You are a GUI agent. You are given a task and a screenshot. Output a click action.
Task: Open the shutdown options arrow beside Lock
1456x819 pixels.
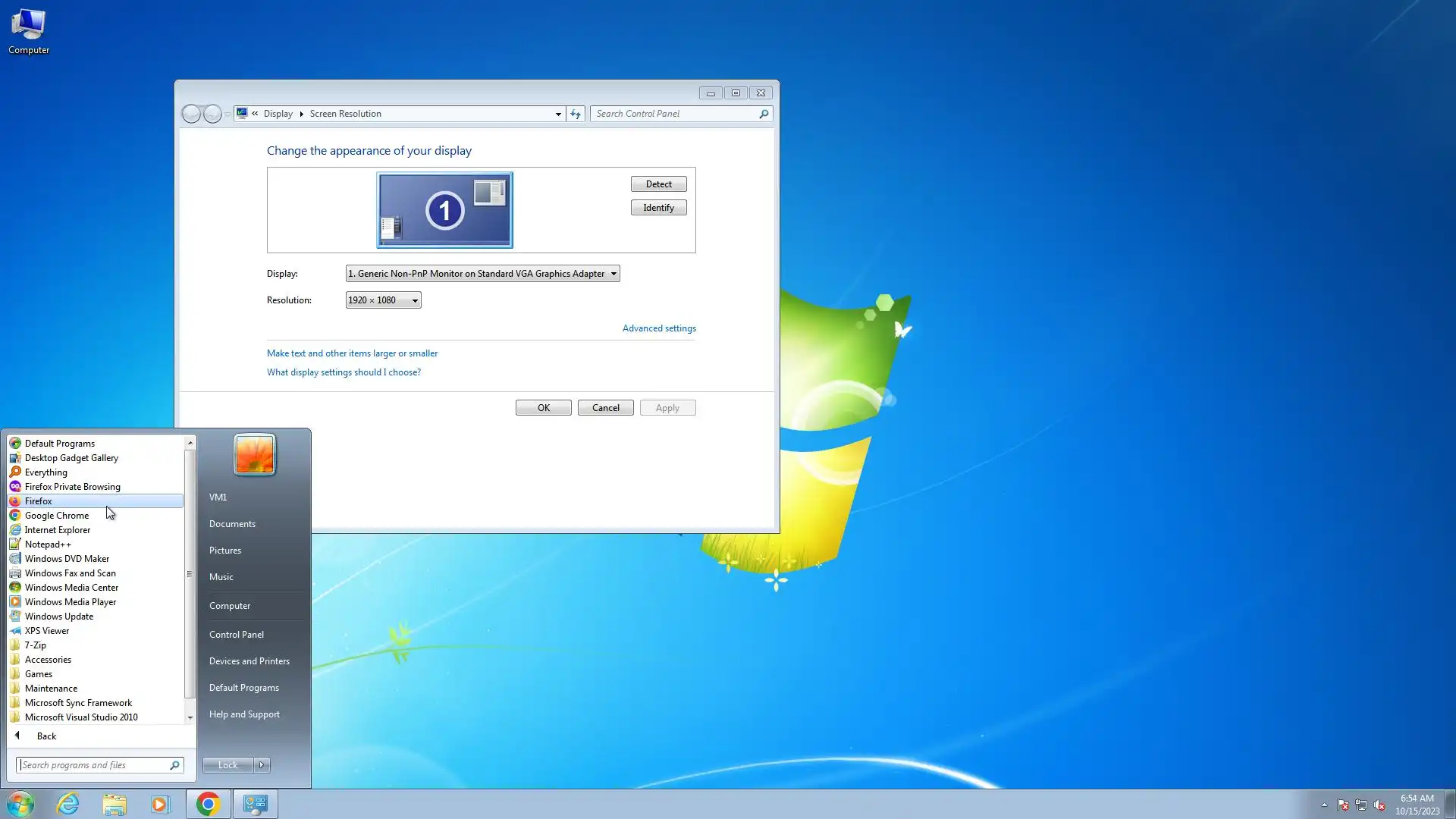[x=262, y=765]
